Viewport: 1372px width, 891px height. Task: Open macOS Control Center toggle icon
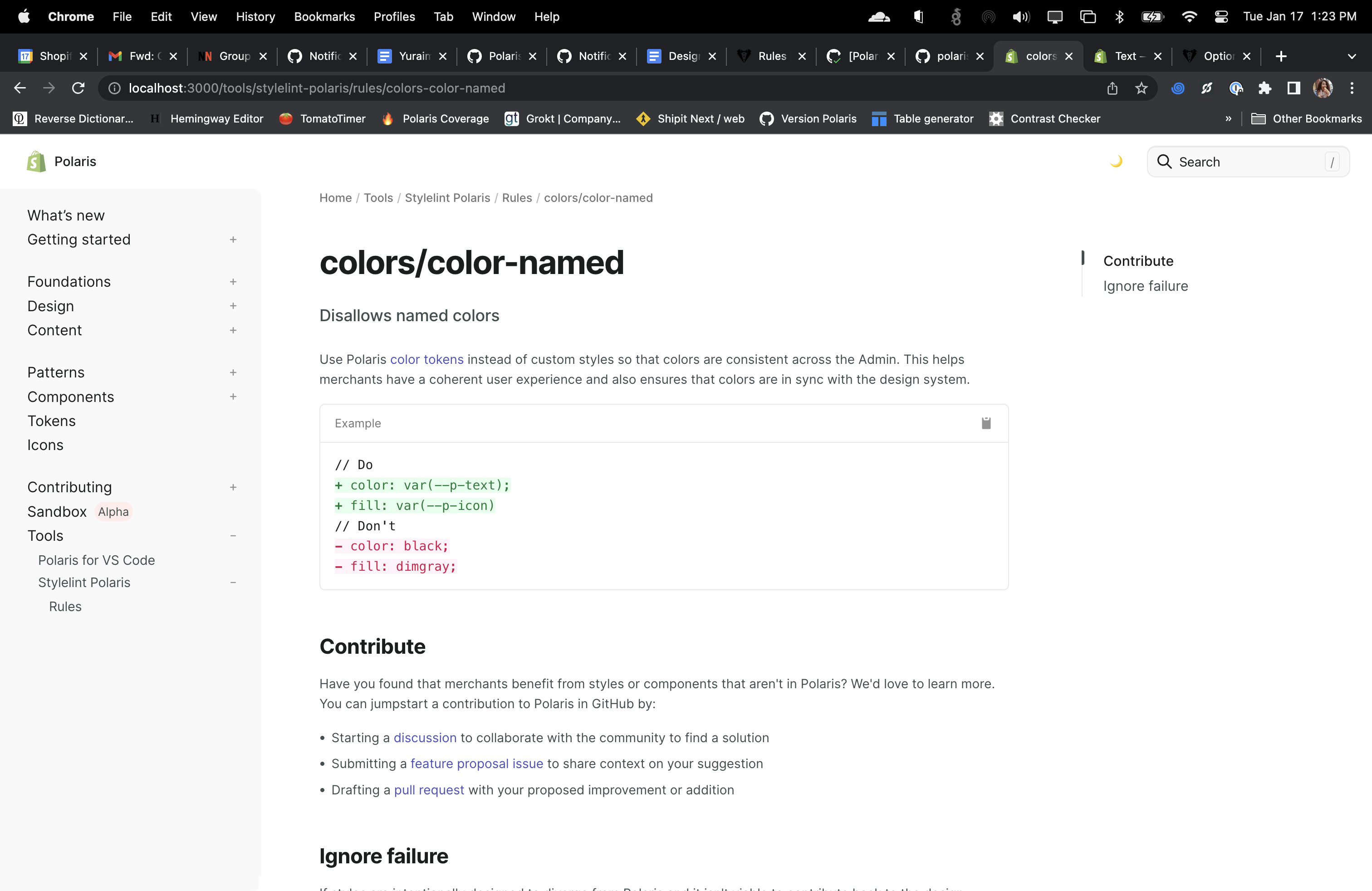coord(1221,17)
